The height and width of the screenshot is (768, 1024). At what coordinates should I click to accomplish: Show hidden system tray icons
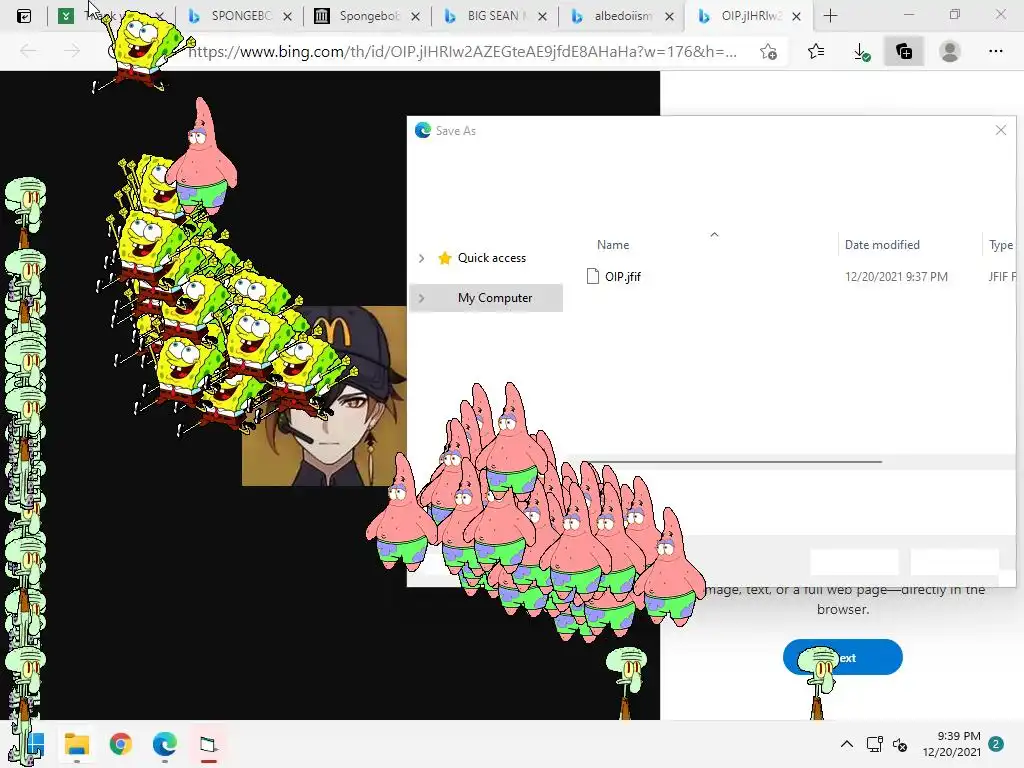pos(846,744)
